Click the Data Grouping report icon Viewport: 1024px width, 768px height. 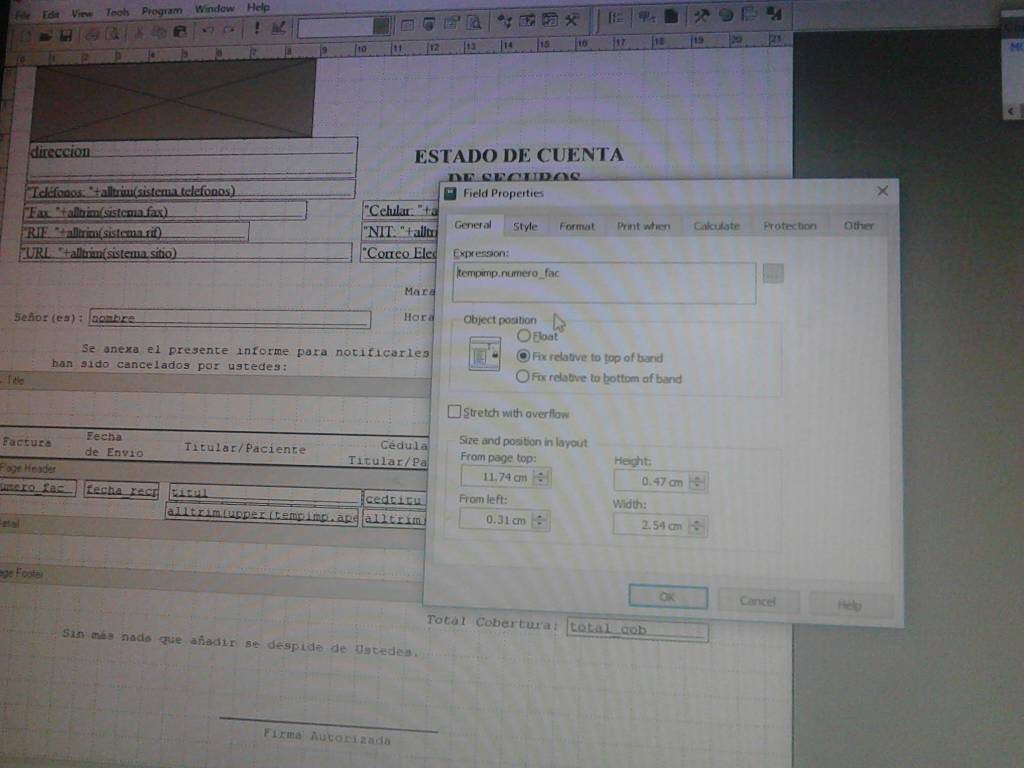pyautogui.click(x=616, y=18)
